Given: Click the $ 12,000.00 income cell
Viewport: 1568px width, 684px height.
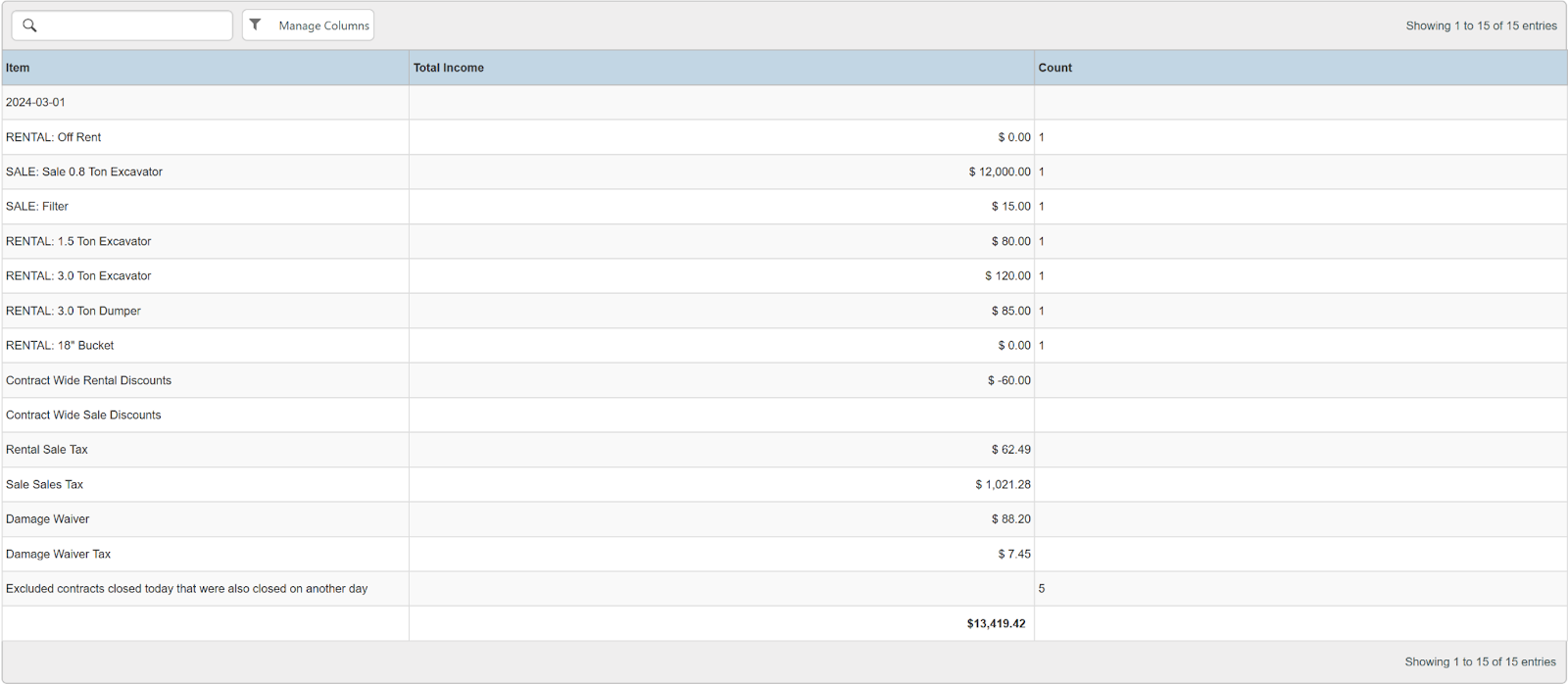Looking at the screenshot, I should (999, 171).
